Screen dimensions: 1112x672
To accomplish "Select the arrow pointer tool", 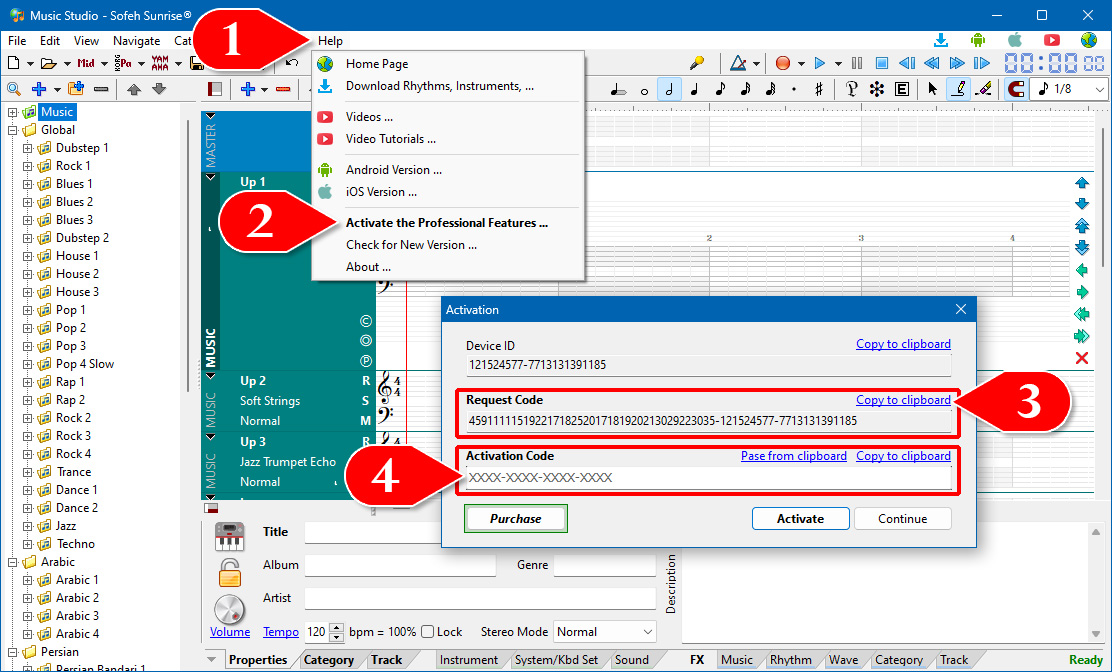I will (932, 89).
